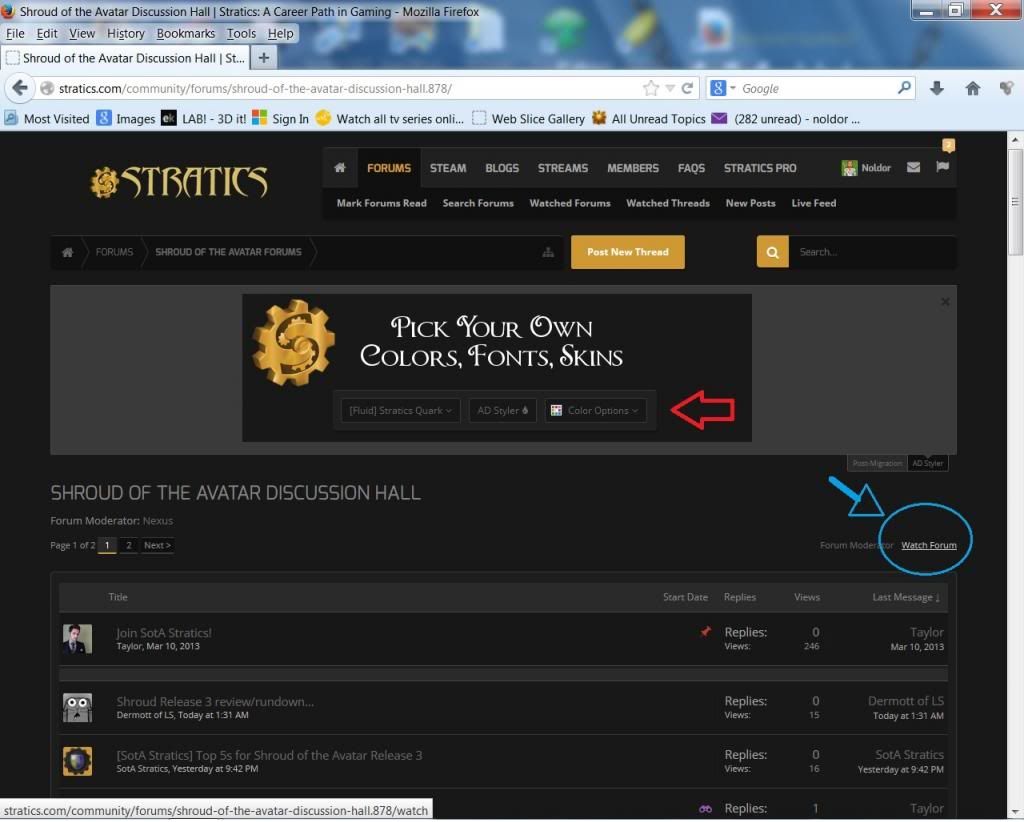This screenshot has width=1024, height=822.
Task: Go to the MEMBERS nav tab
Action: (x=633, y=168)
